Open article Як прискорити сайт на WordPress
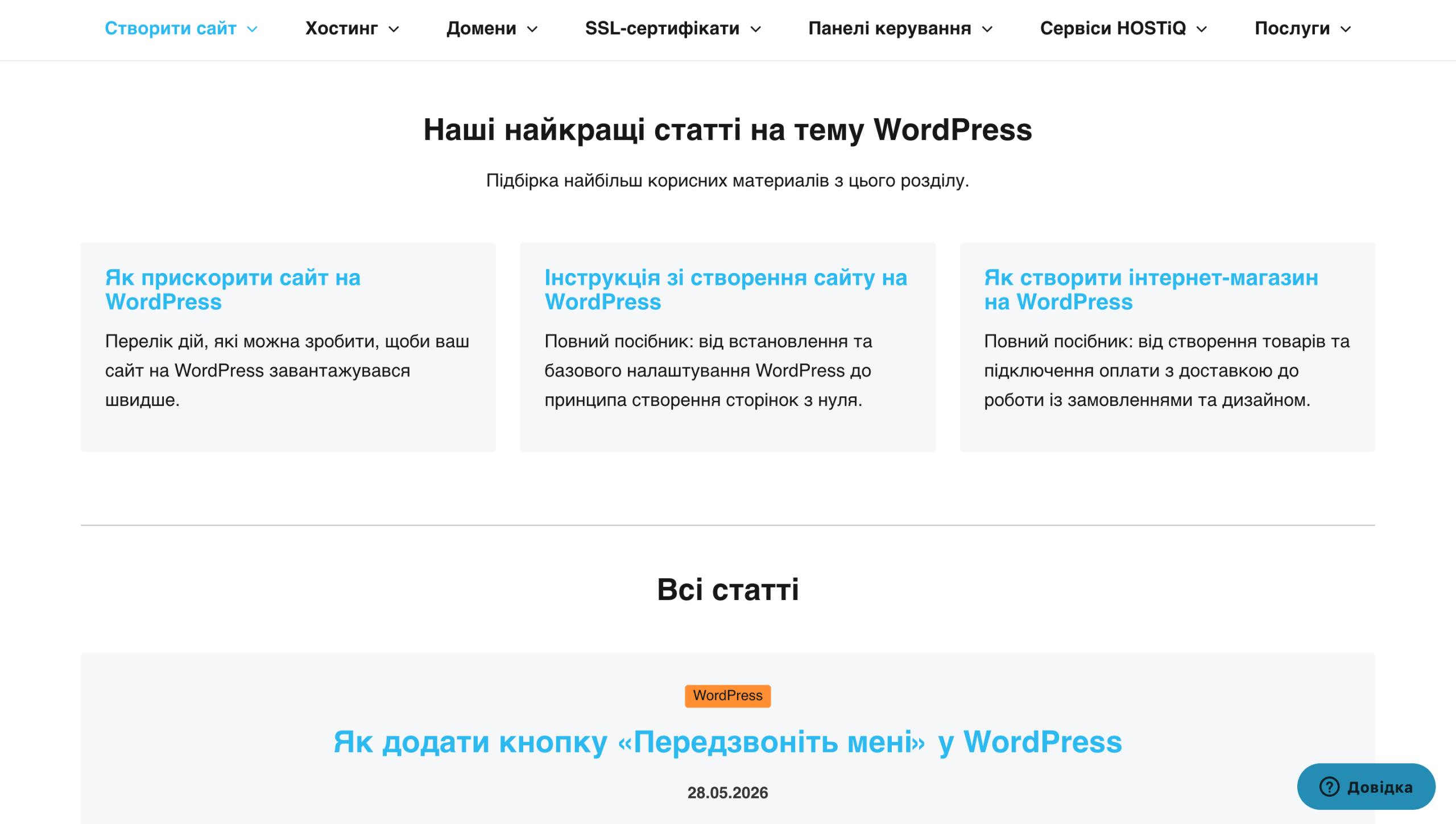This screenshot has height=824, width=1456. (x=233, y=290)
